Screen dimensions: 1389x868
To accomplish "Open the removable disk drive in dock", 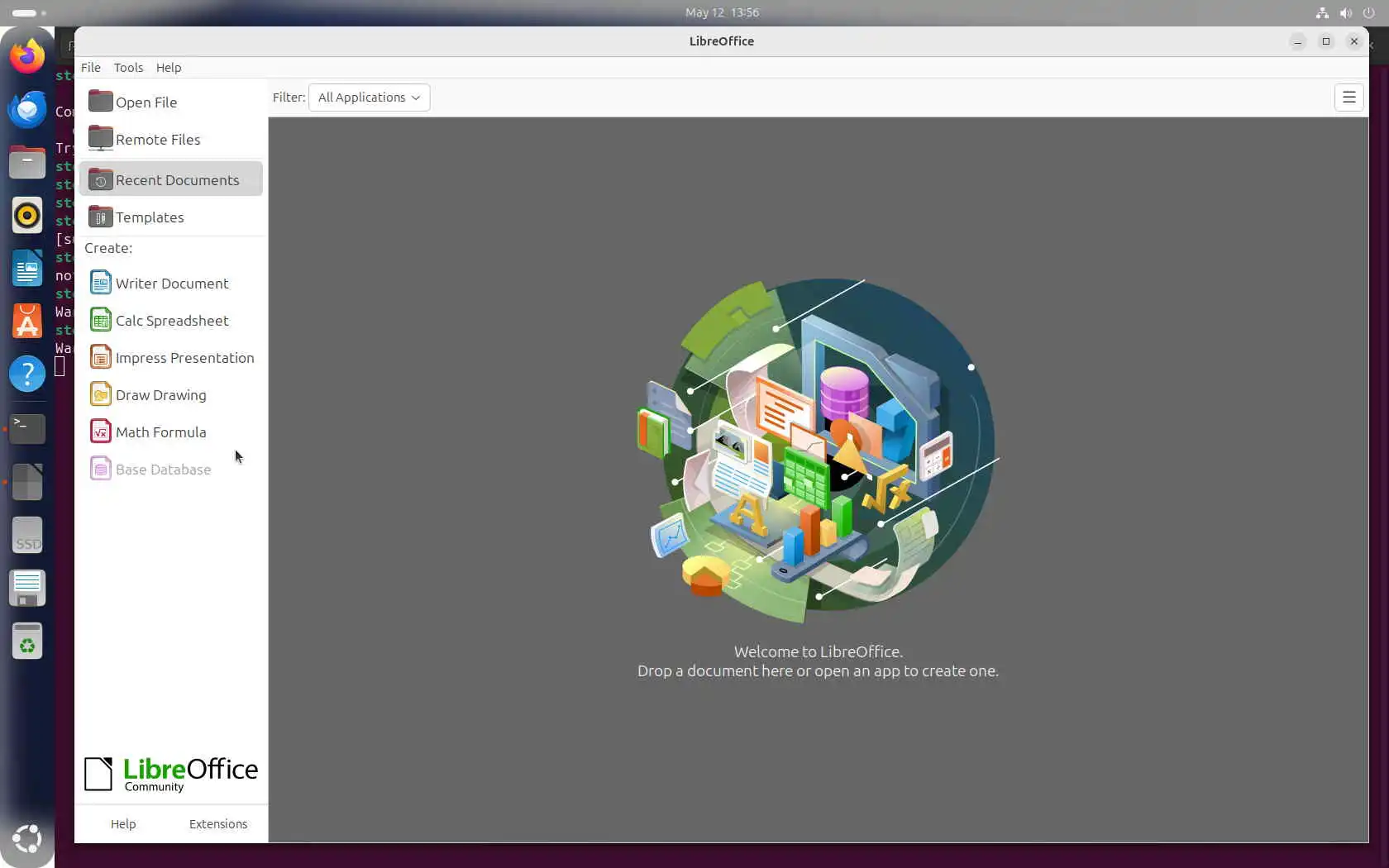I will (x=27, y=588).
